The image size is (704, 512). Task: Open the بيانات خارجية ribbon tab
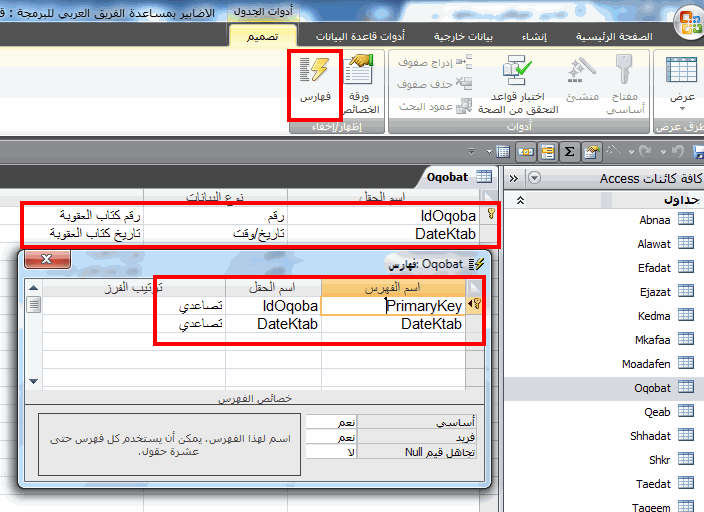(x=463, y=36)
